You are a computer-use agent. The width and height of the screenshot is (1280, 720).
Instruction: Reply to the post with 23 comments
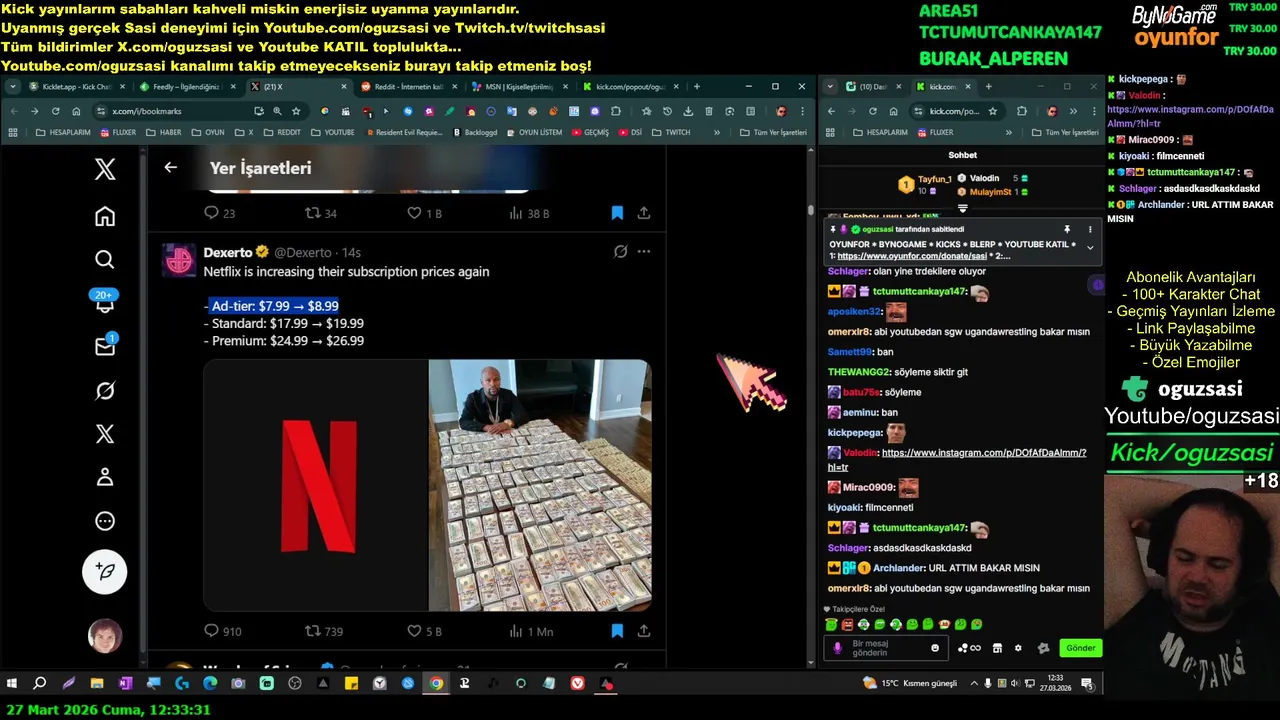pos(219,213)
